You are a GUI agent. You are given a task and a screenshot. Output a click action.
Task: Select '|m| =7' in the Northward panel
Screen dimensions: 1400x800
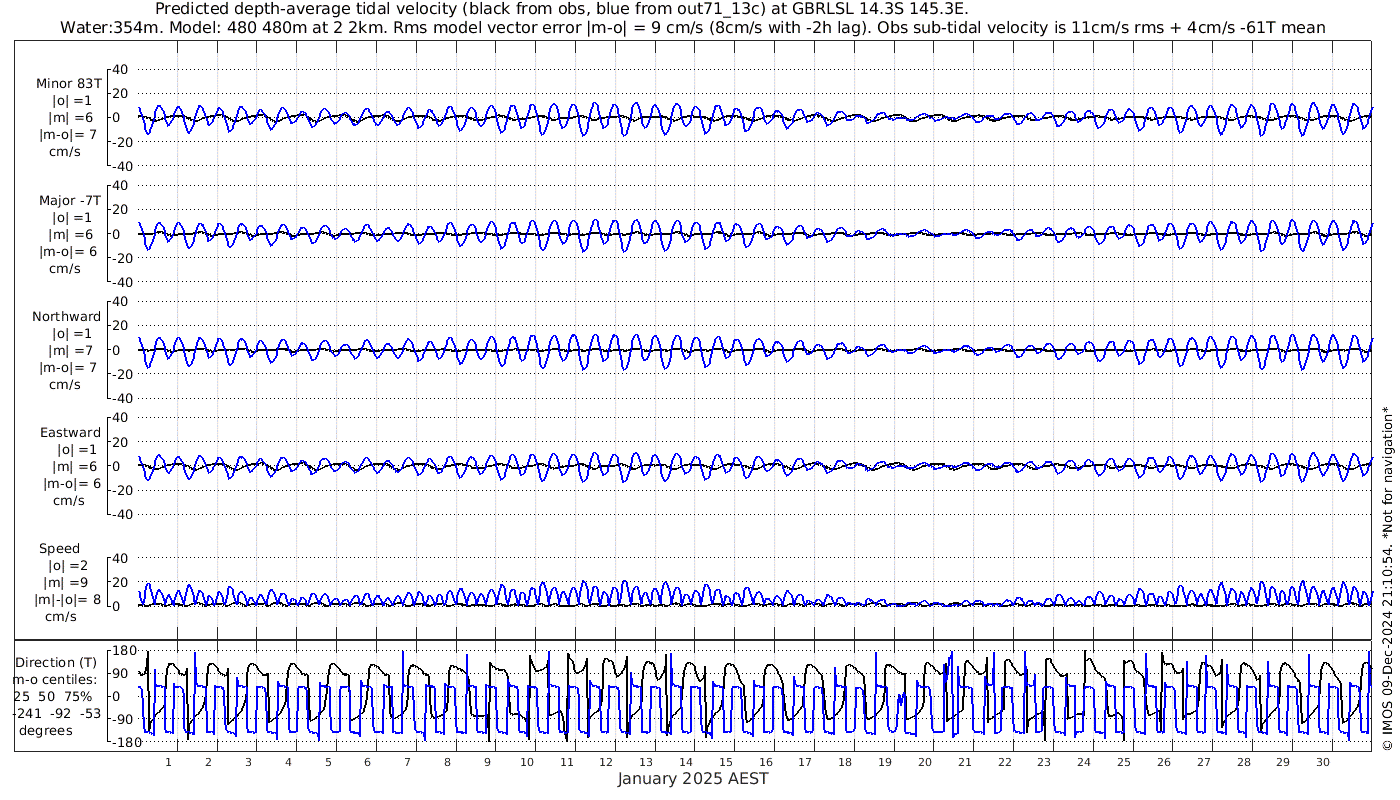[71, 350]
